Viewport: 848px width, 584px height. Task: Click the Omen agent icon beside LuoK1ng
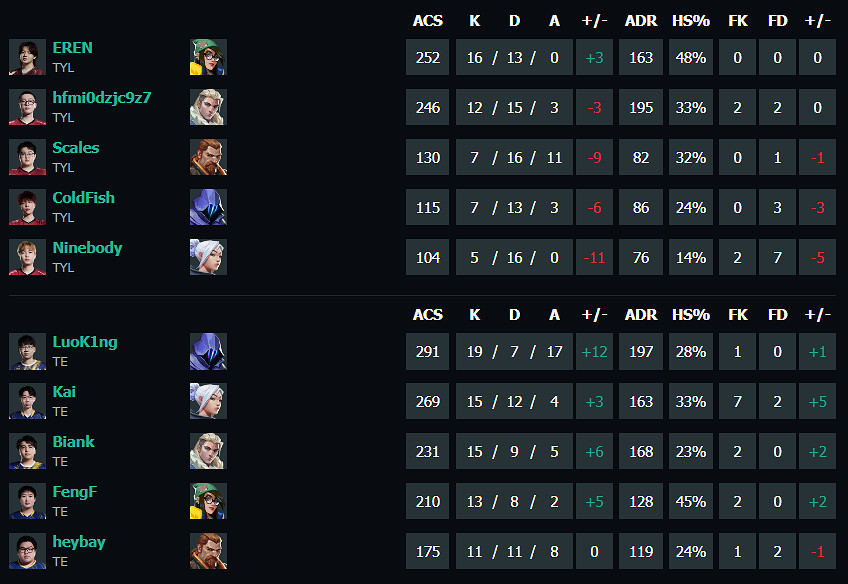click(x=208, y=351)
